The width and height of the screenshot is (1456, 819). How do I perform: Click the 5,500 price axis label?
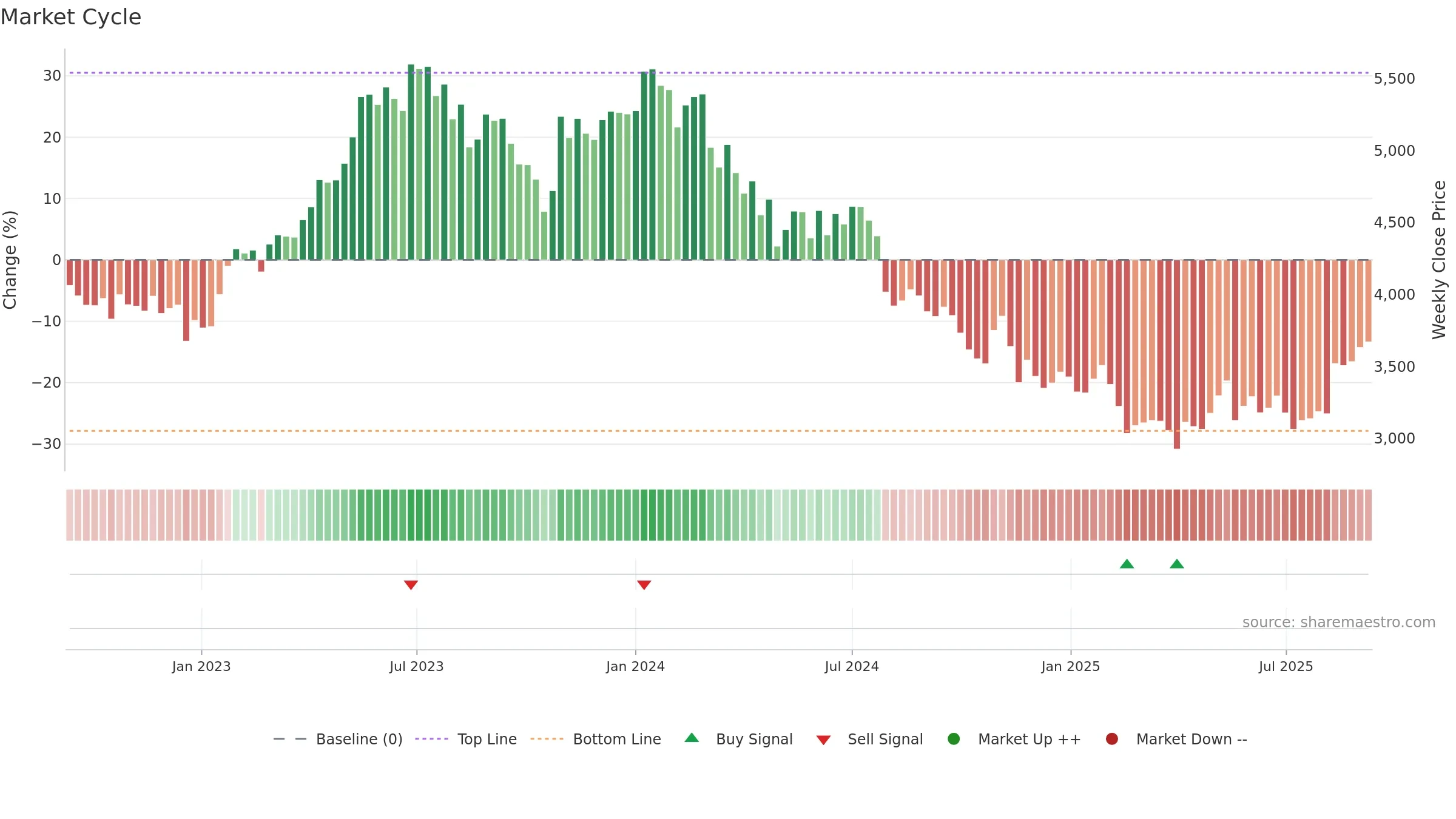(x=1394, y=79)
